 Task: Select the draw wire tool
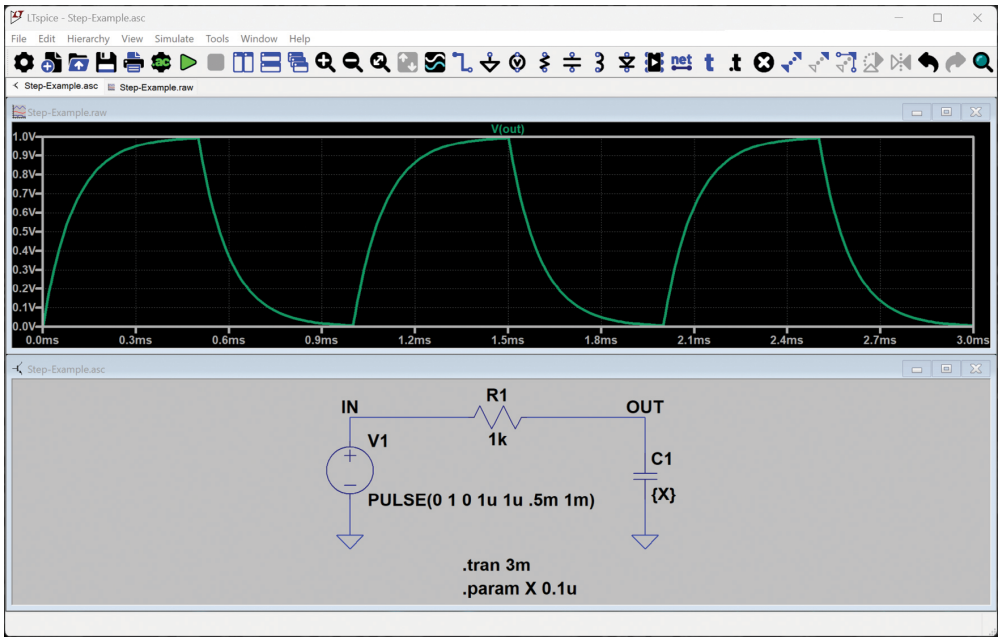462,63
